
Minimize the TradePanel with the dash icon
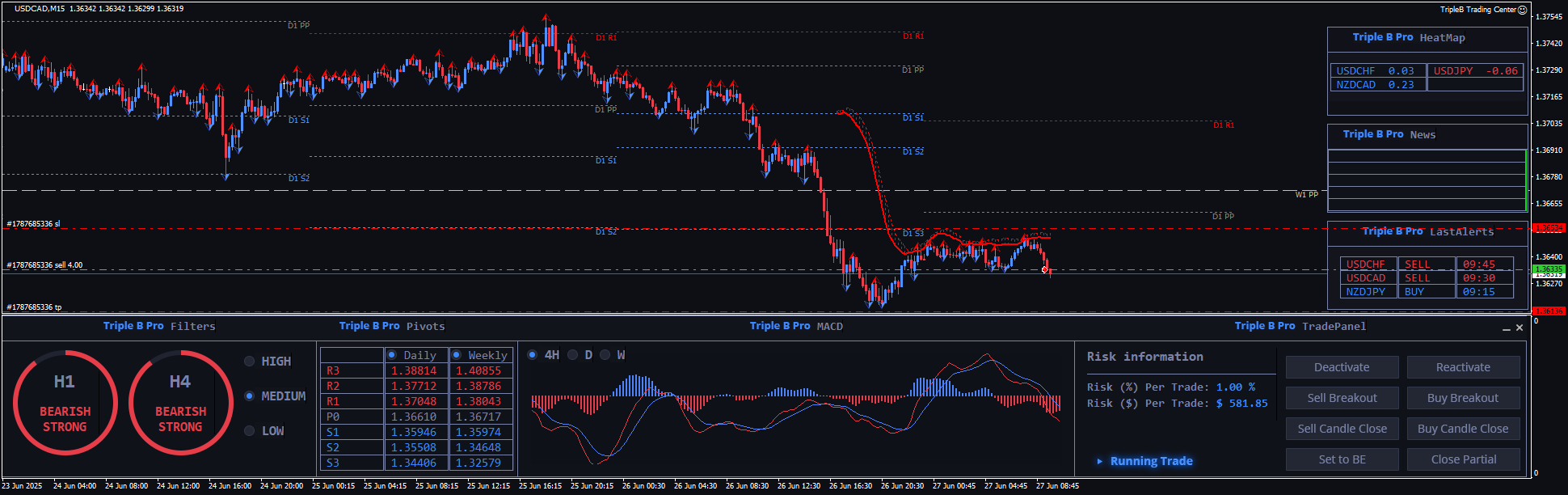click(1506, 328)
